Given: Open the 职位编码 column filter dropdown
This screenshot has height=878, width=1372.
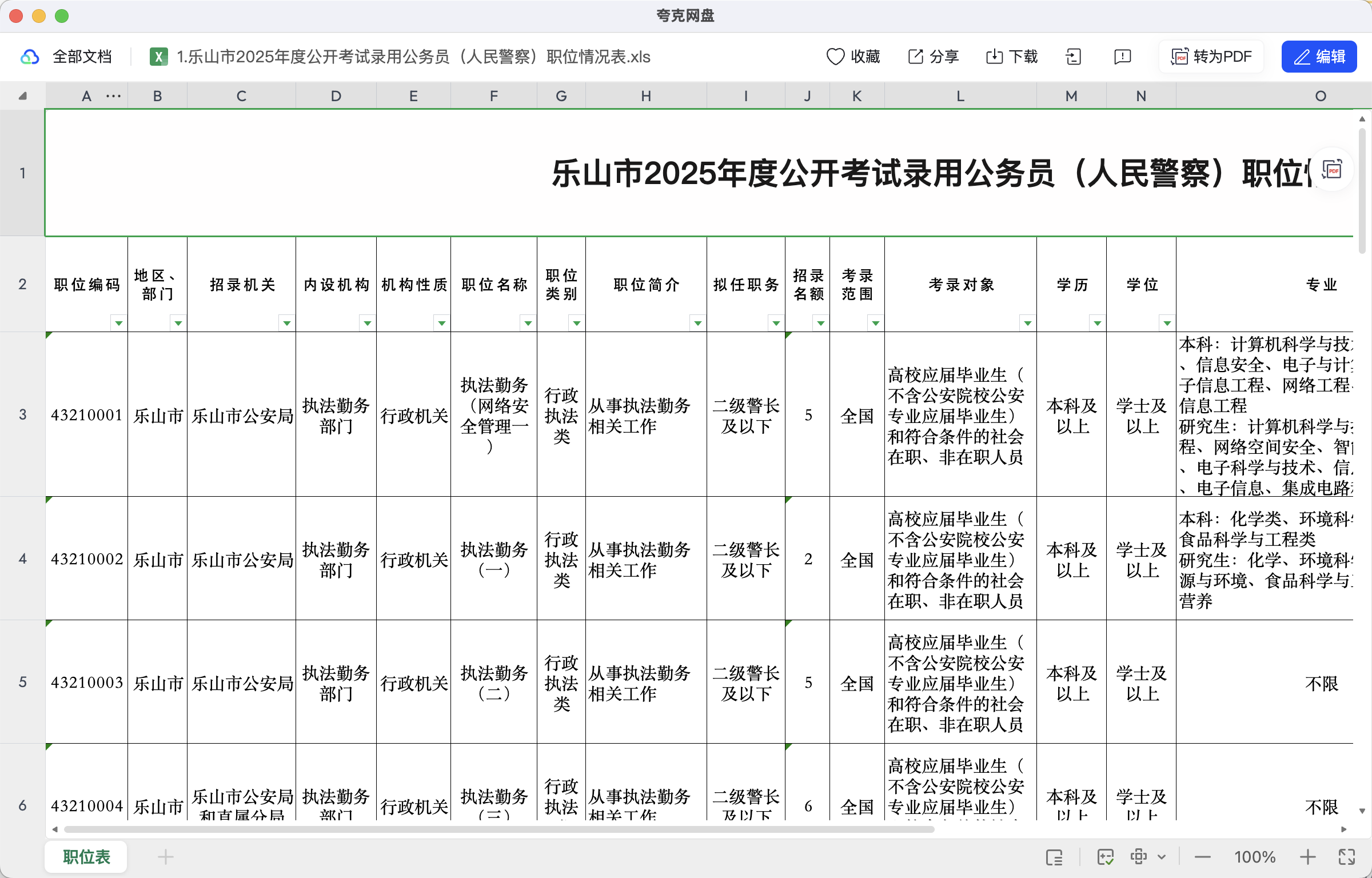Looking at the screenshot, I should (118, 323).
